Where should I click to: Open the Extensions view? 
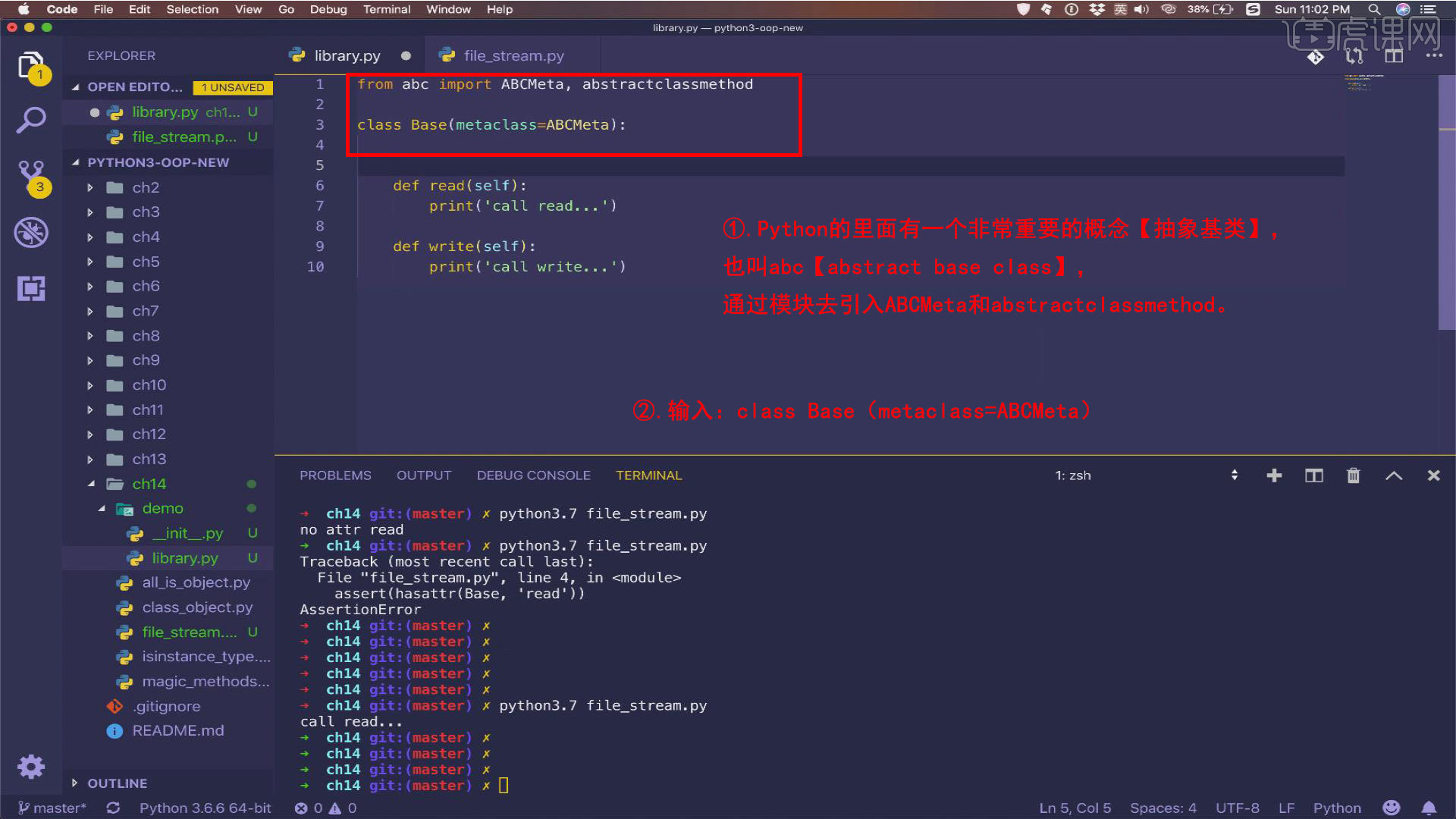point(31,288)
